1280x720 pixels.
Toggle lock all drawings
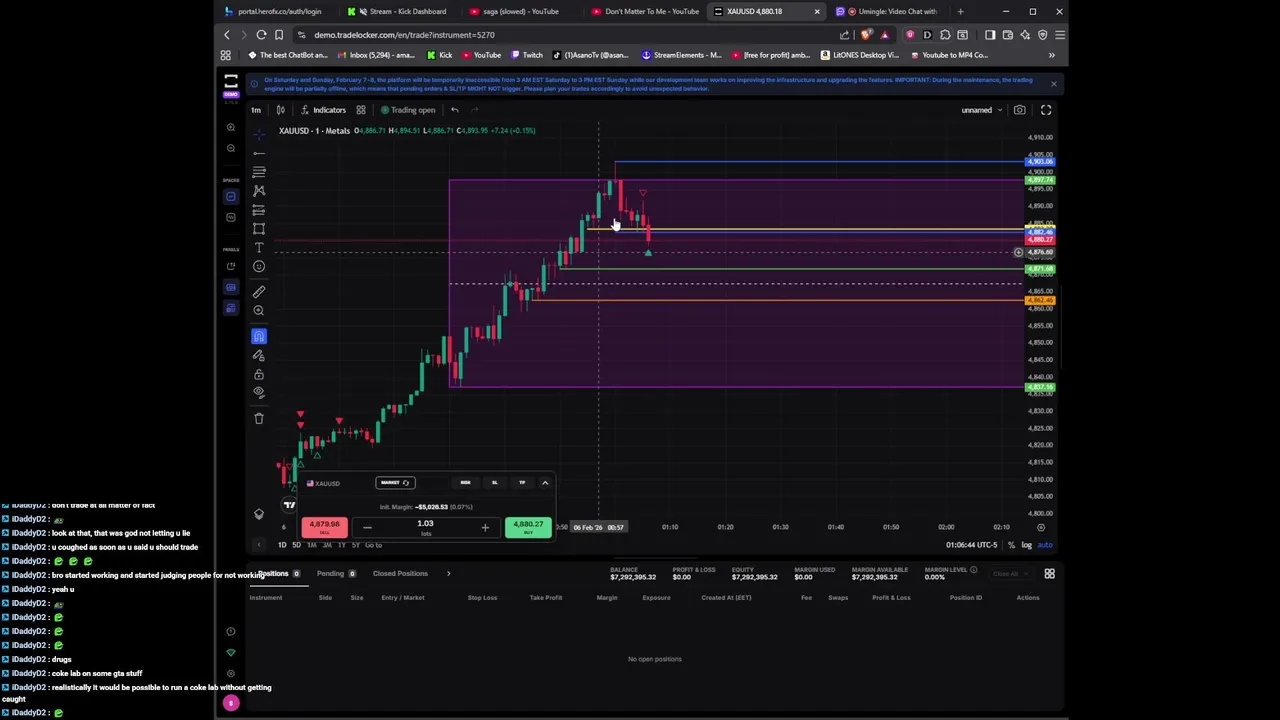click(x=259, y=374)
